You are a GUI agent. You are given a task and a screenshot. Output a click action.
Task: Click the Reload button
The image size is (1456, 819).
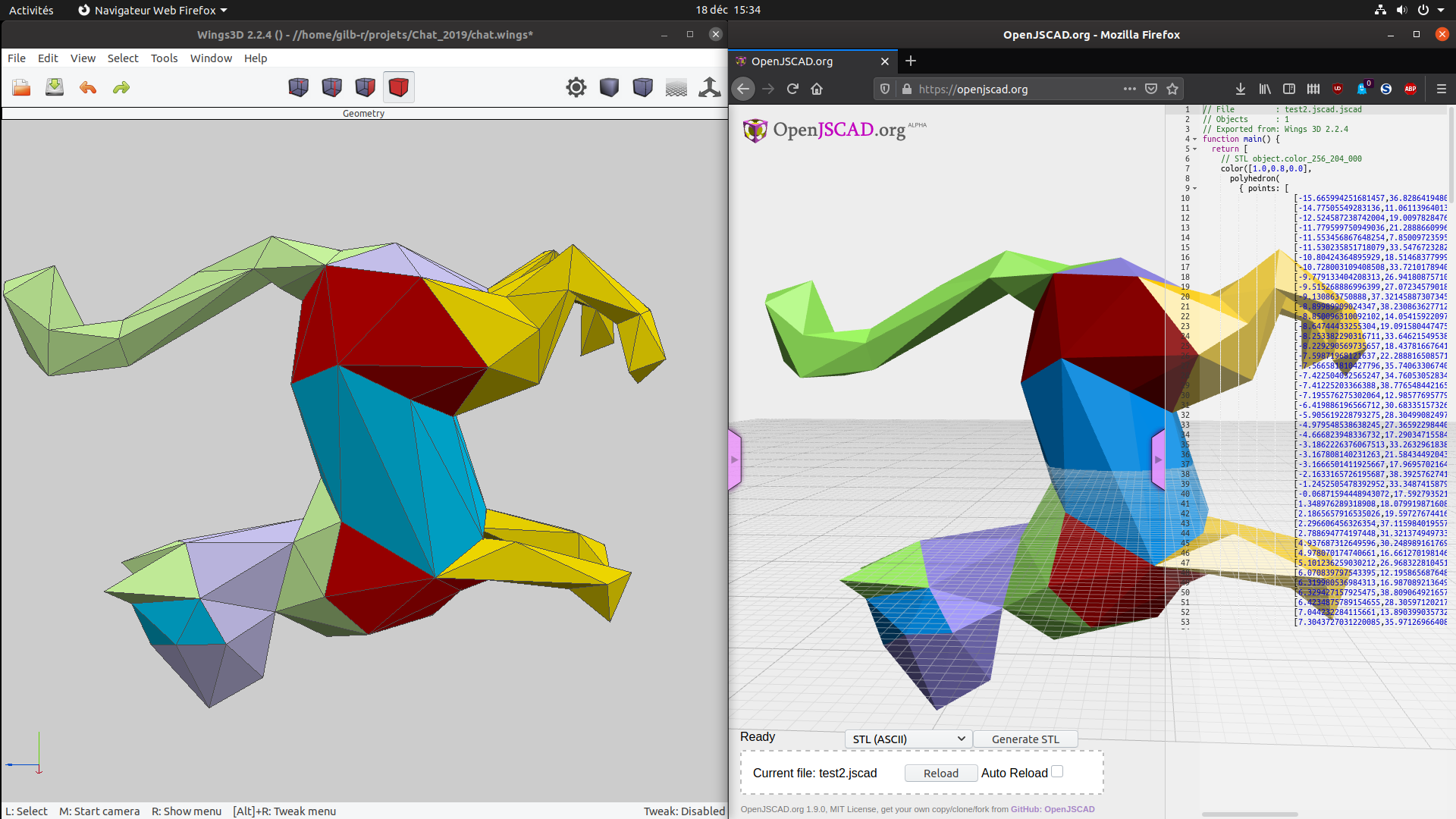point(940,773)
